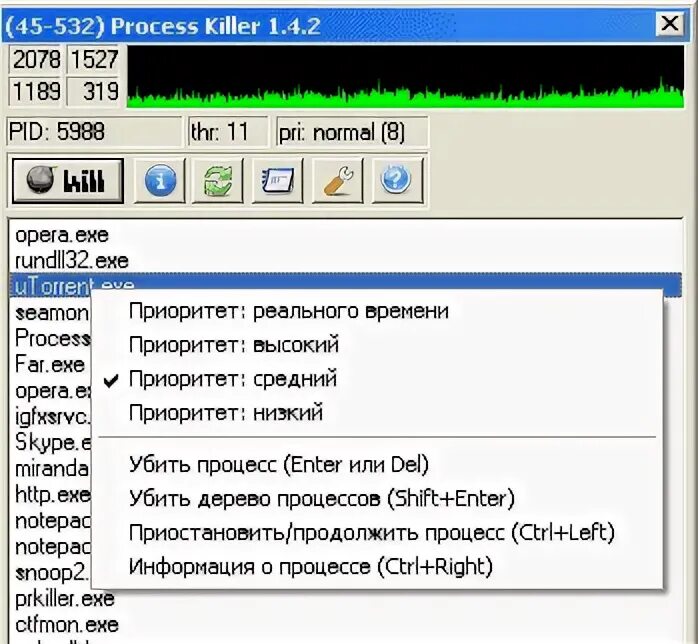Click the 1527 memory counter

pos(93,60)
